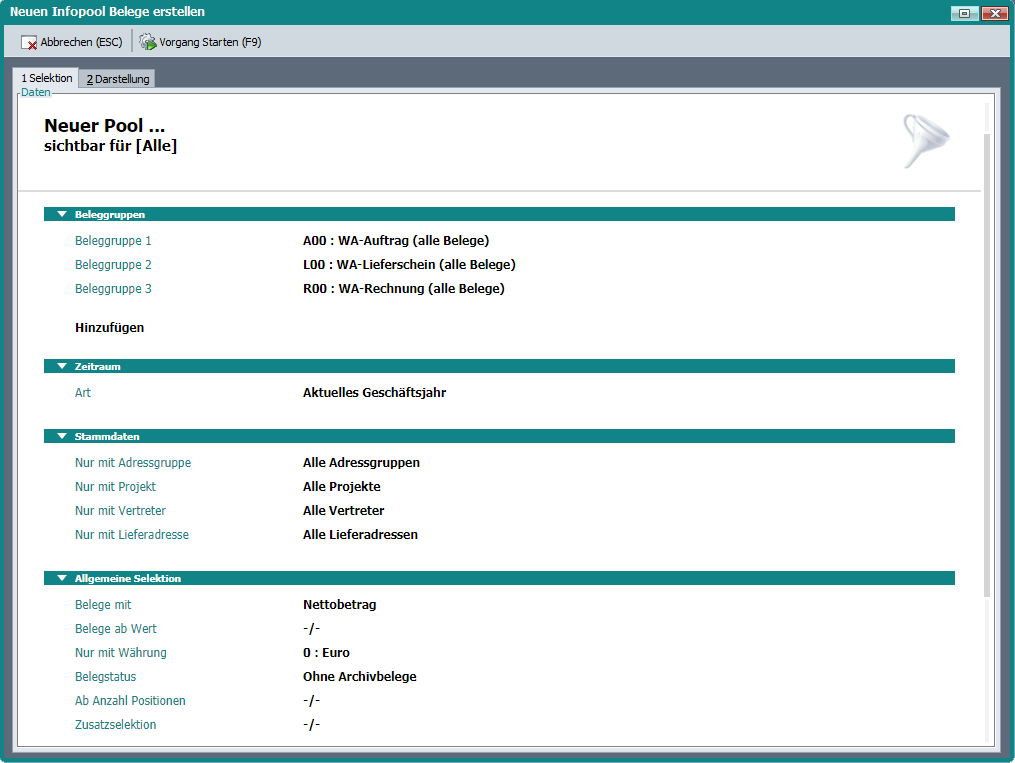
Task: Select the Alle Adressgruppen value
Action: pyautogui.click(x=361, y=463)
